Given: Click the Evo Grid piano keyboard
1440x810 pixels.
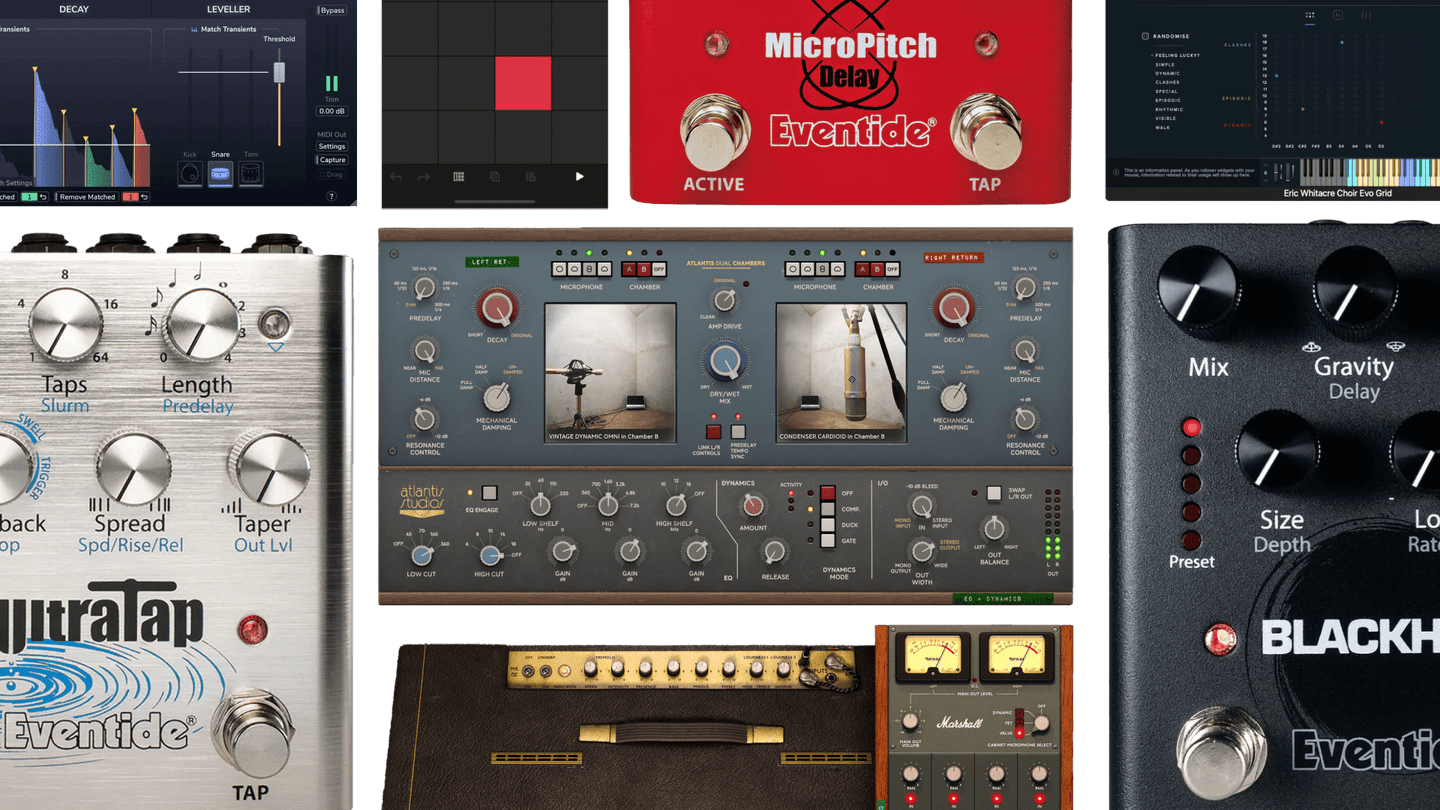Looking at the screenshot, I should pos(1370,172).
